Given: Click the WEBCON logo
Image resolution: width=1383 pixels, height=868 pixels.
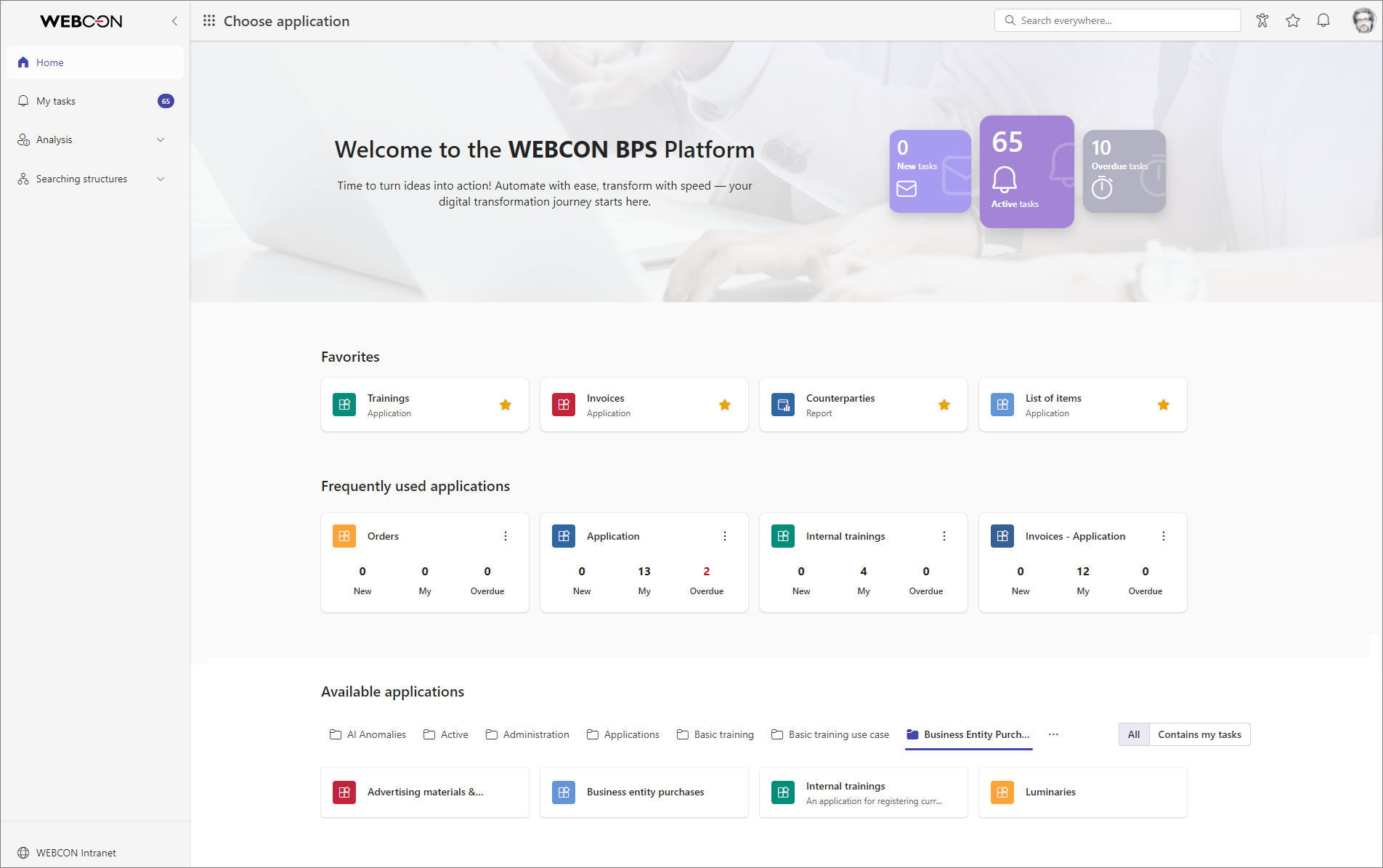Looking at the screenshot, I should 81,21.
